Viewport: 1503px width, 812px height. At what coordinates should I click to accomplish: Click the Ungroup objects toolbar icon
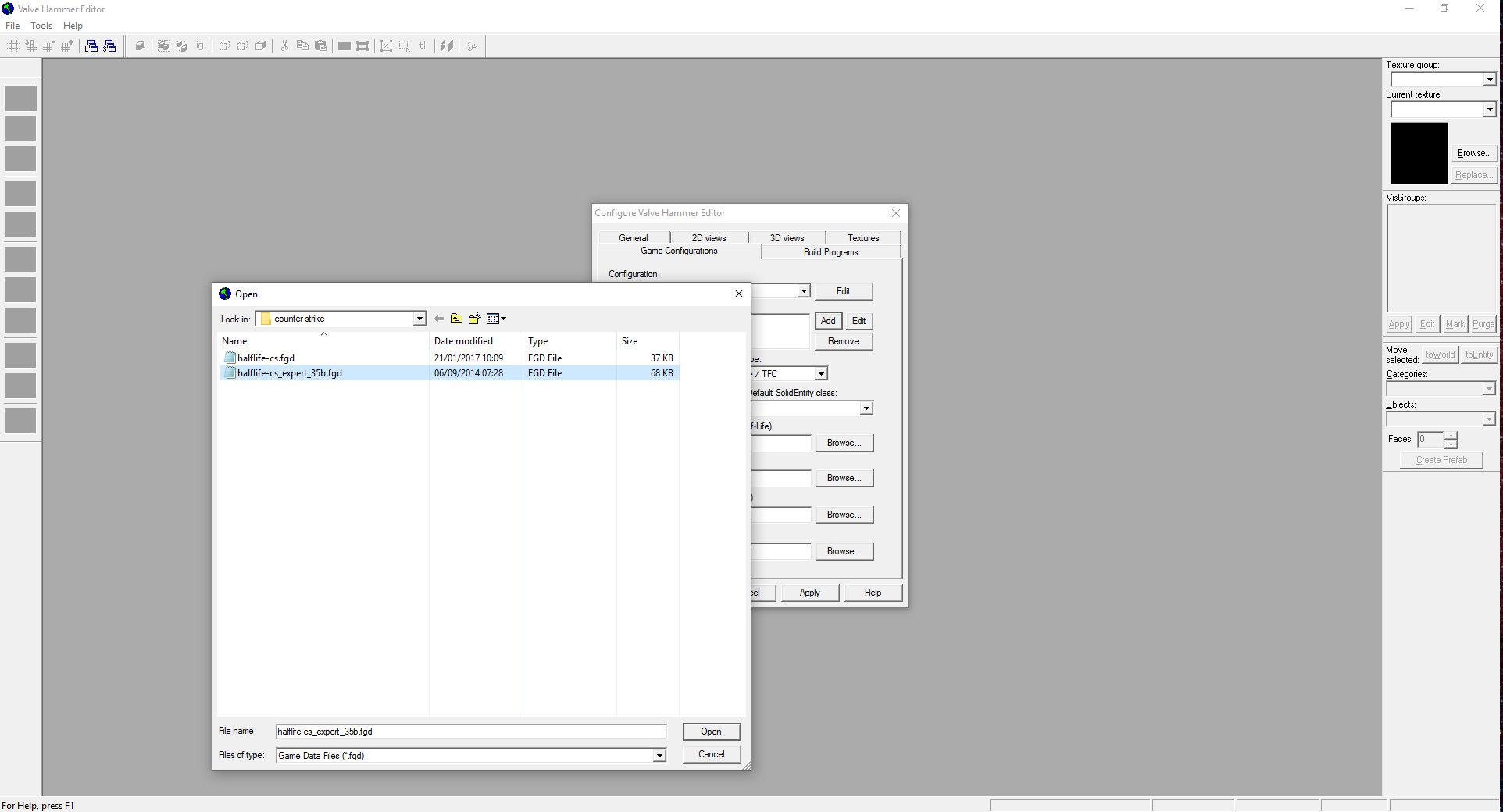click(x=182, y=46)
